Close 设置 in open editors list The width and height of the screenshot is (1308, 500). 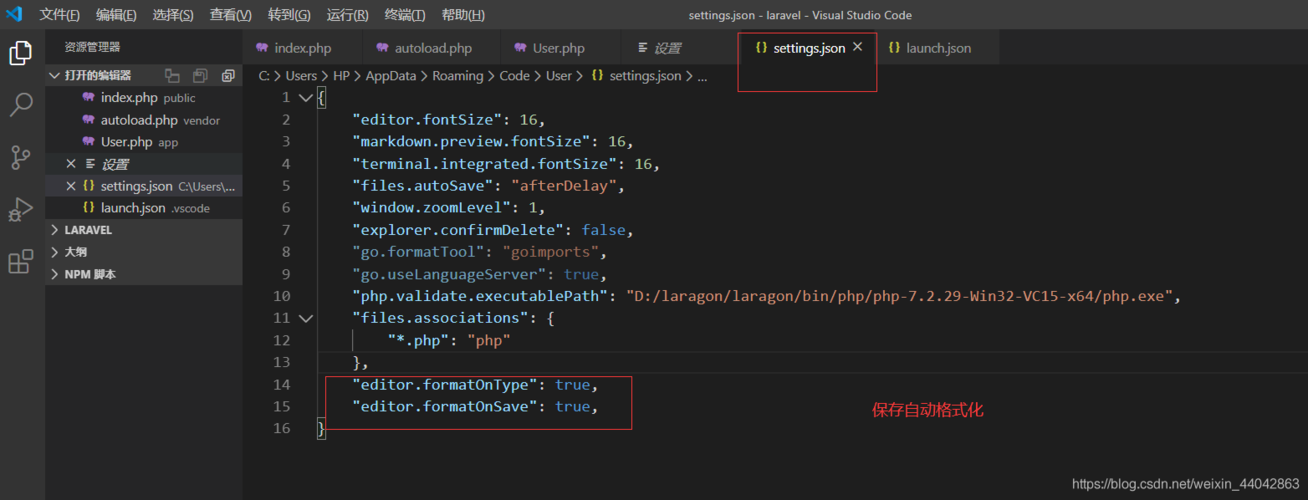click(70, 164)
